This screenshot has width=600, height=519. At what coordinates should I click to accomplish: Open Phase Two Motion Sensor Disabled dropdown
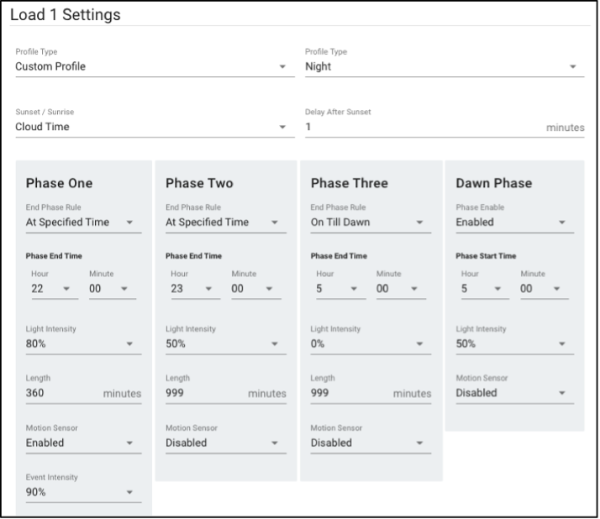(x=226, y=443)
